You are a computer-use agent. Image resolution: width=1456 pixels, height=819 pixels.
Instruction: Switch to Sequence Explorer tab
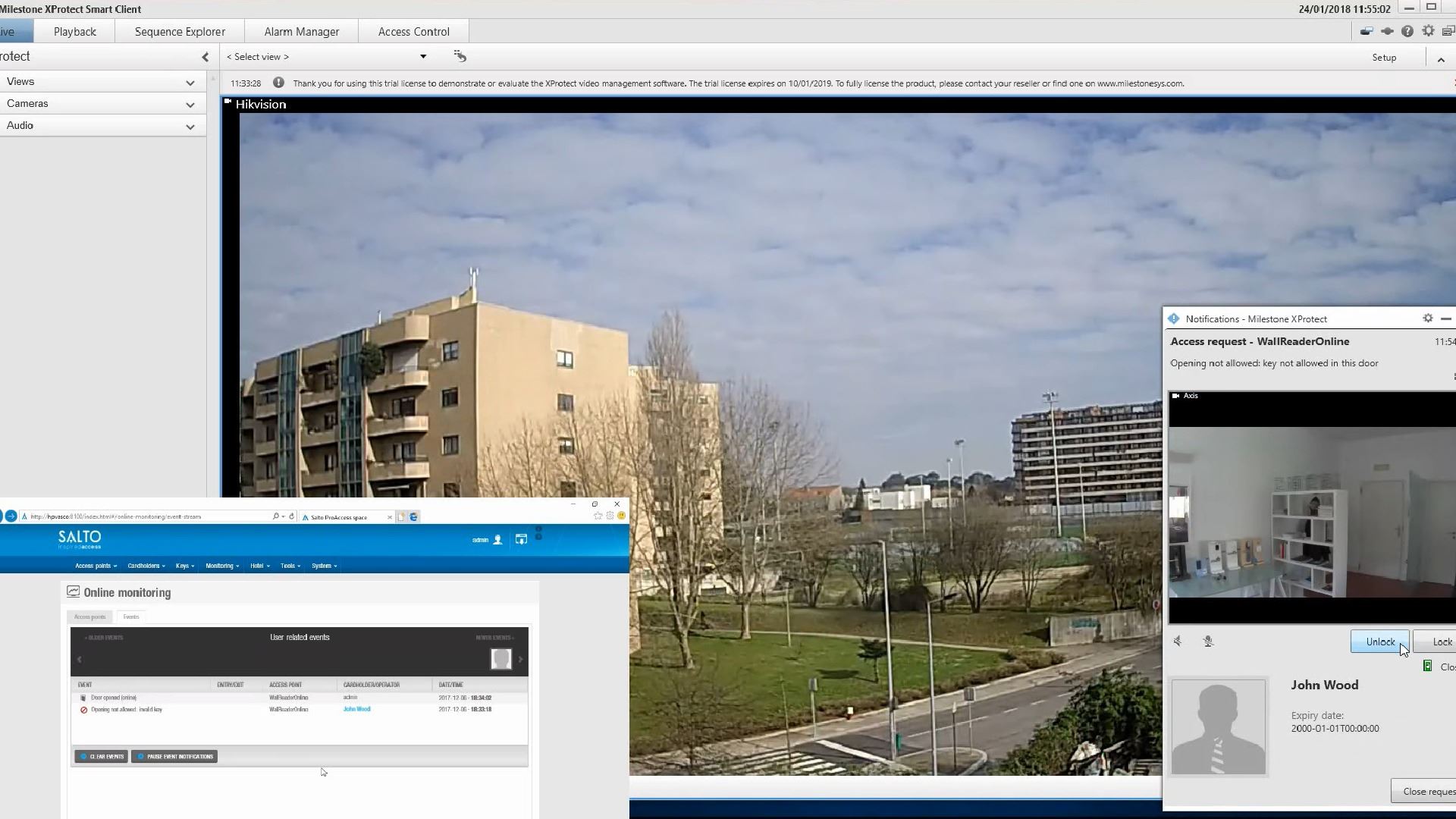pyautogui.click(x=180, y=31)
